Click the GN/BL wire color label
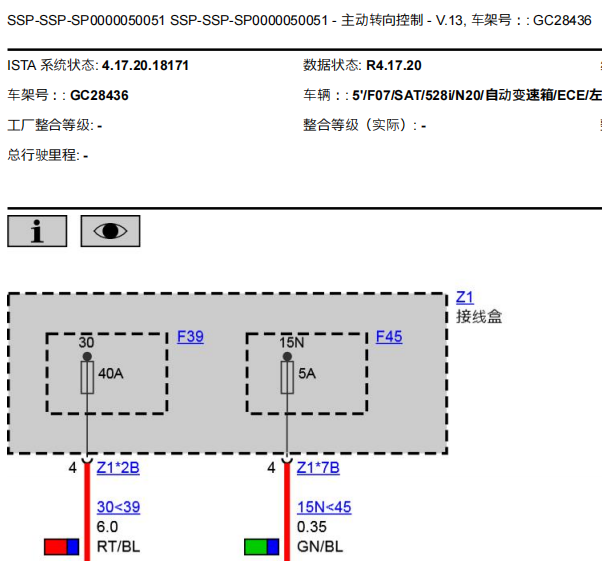 (x=320, y=547)
